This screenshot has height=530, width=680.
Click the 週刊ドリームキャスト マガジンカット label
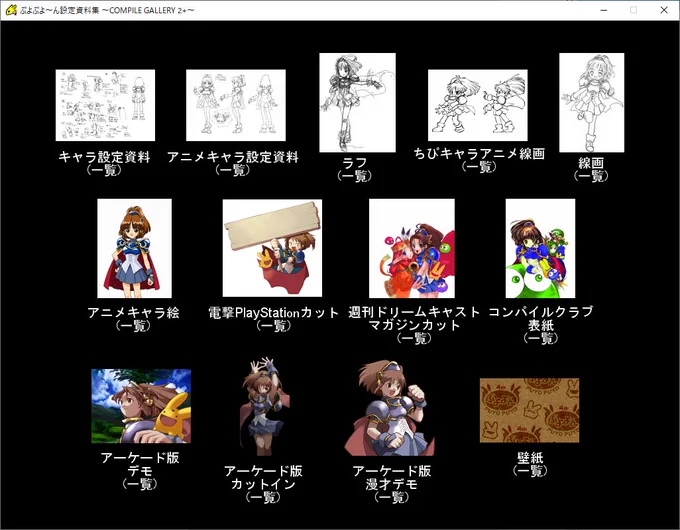pos(414,319)
